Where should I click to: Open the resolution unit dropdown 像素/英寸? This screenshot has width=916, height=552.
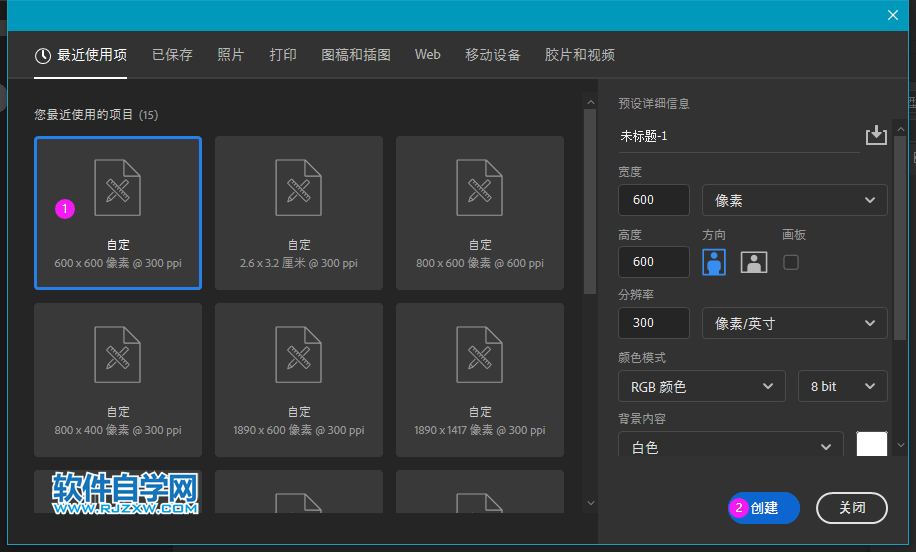click(794, 323)
